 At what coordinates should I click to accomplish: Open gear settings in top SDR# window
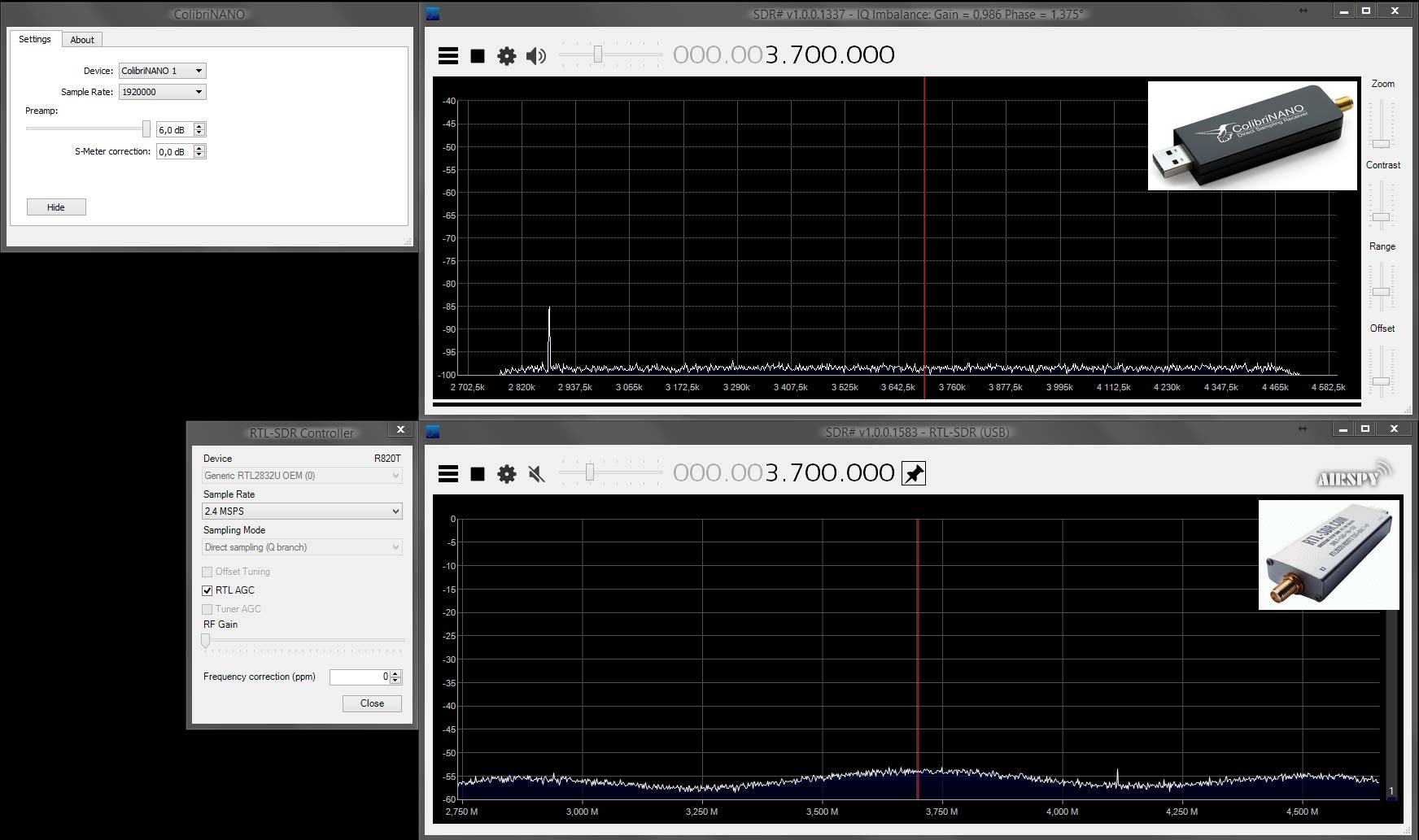click(x=506, y=56)
